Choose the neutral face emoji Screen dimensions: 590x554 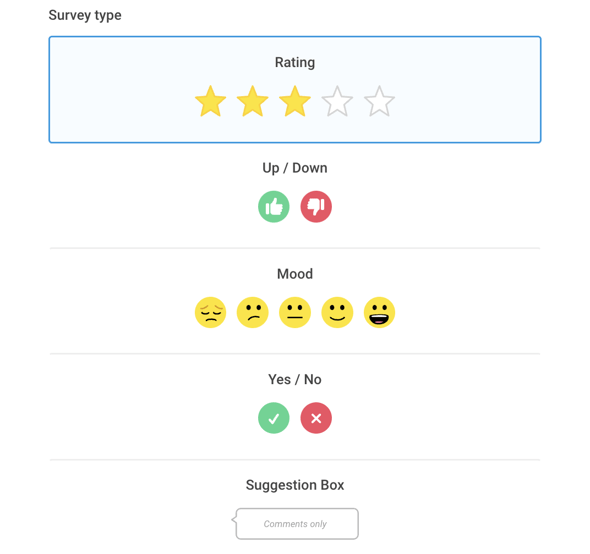295,312
